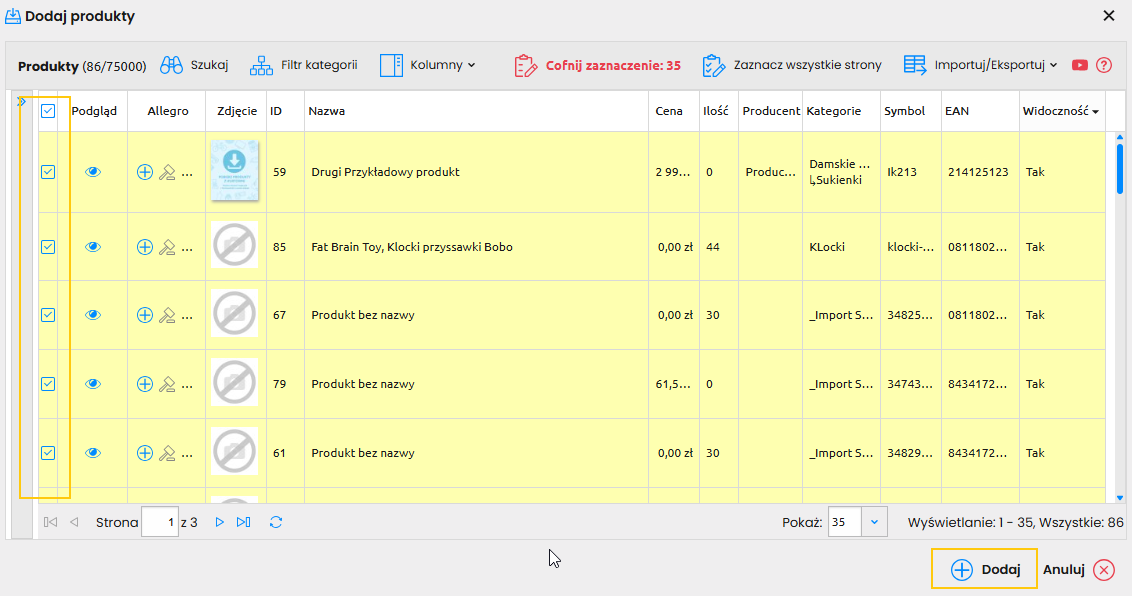
Task: Jump to the last page arrow
Action: 243,522
